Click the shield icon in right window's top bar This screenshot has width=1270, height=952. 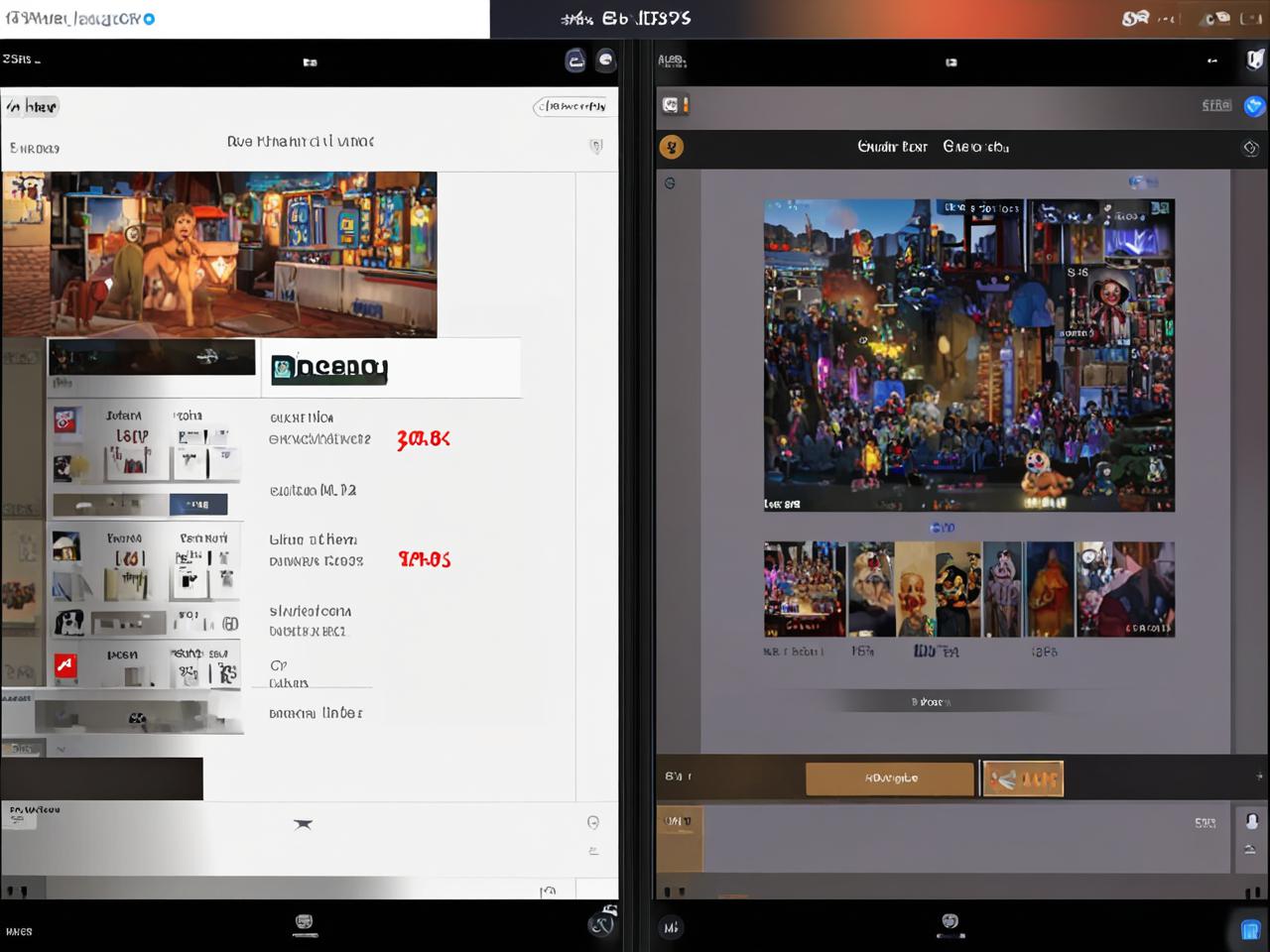point(1255,60)
